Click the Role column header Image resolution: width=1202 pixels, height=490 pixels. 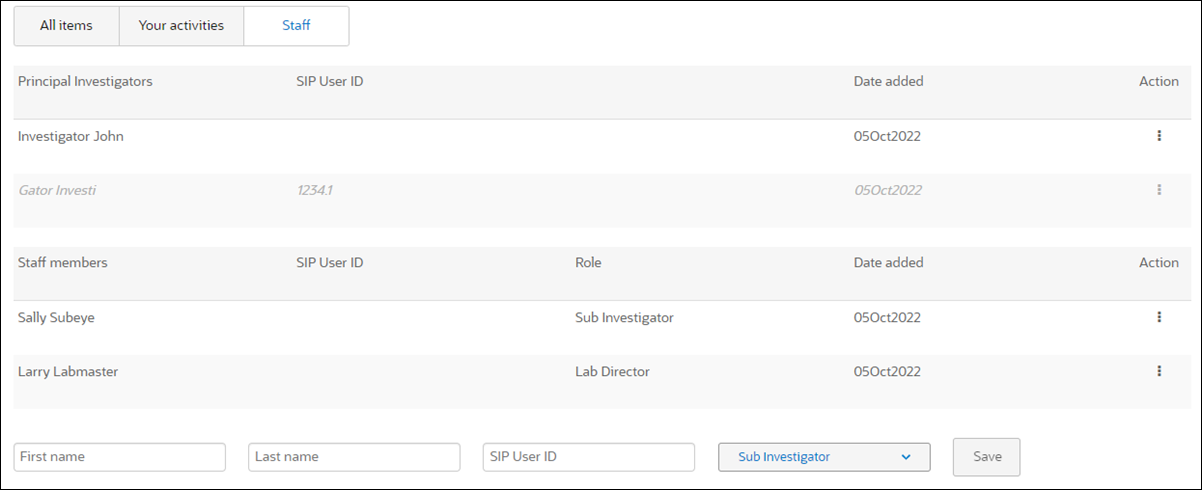[588, 262]
